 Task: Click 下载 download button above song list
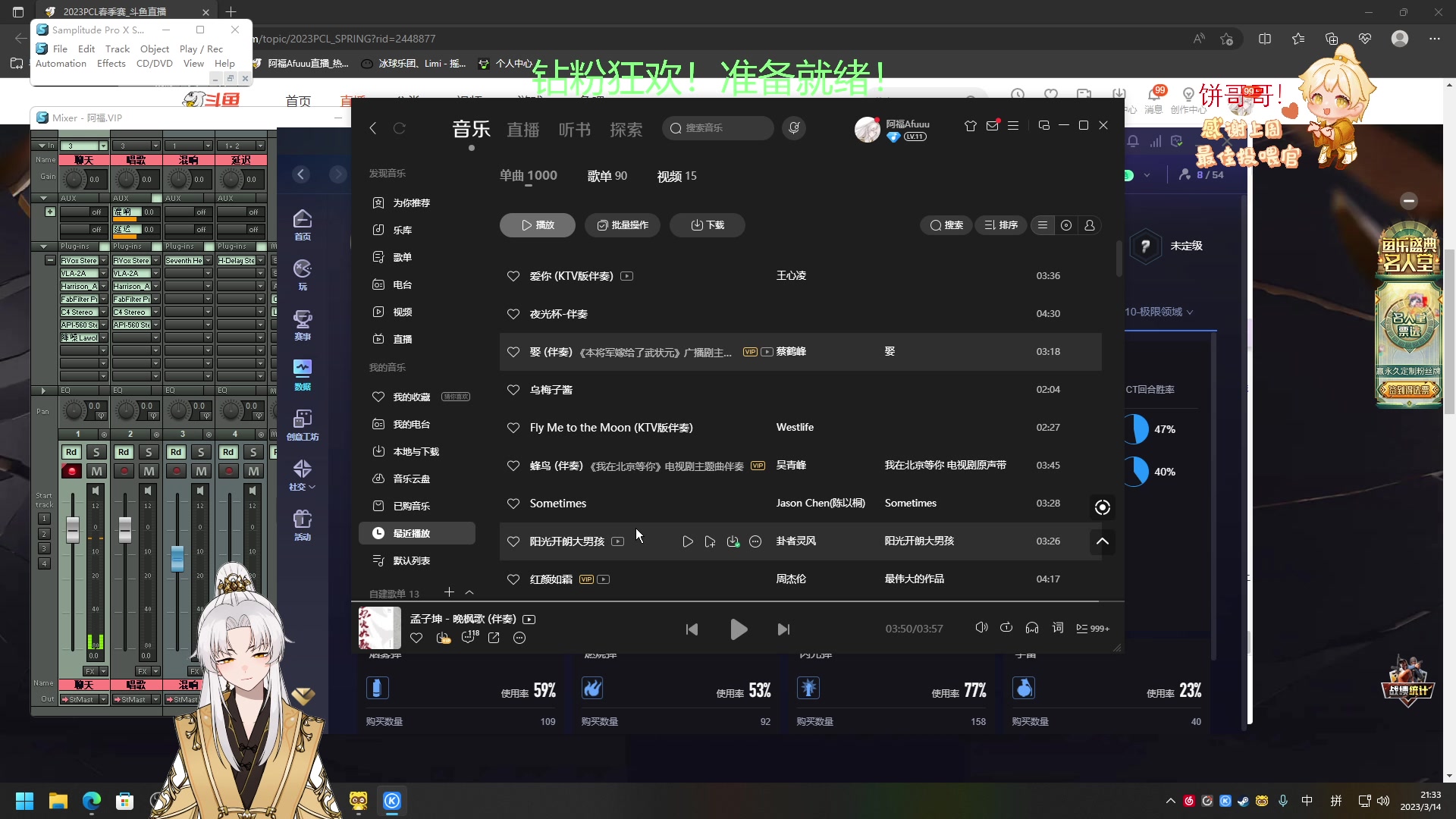(x=707, y=225)
